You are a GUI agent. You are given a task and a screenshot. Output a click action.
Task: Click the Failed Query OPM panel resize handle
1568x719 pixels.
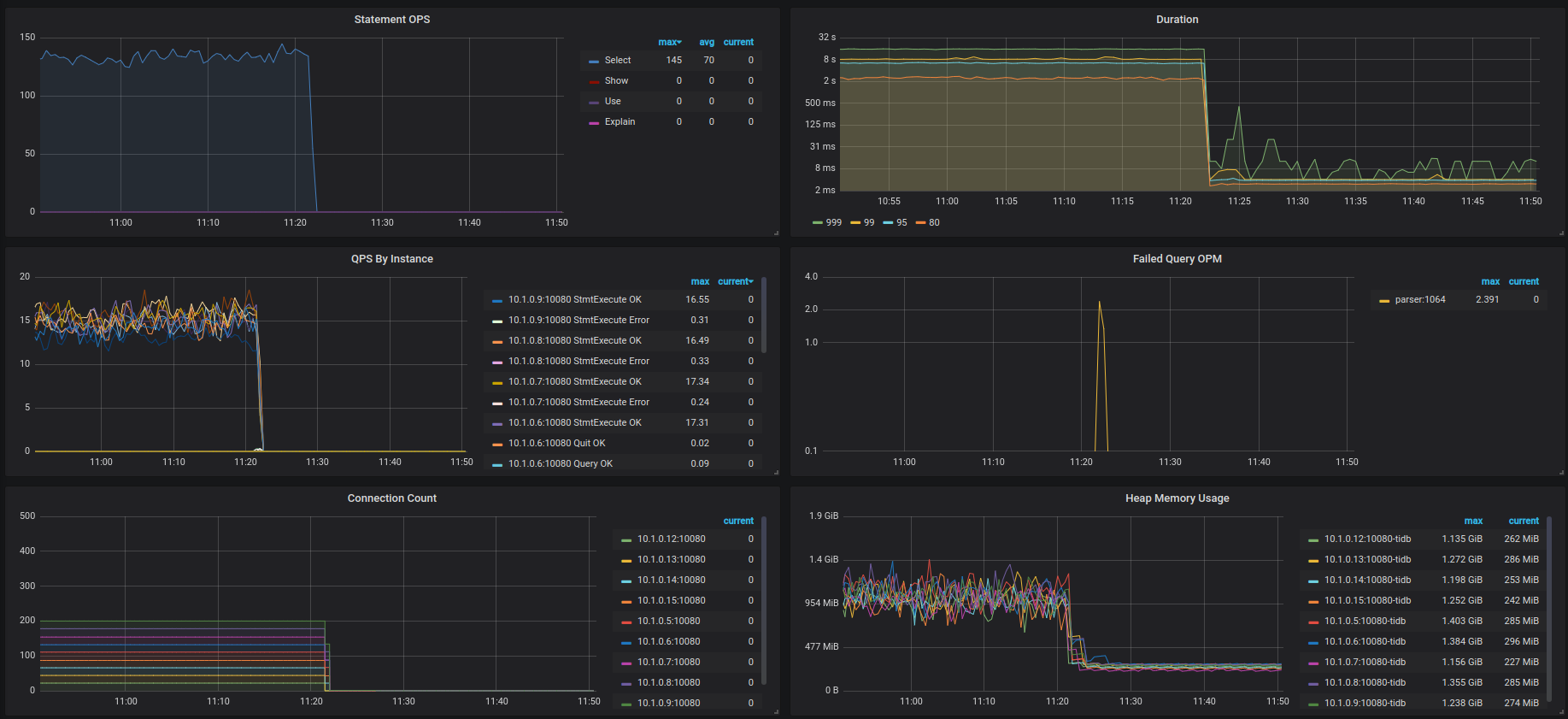[x=1561, y=472]
